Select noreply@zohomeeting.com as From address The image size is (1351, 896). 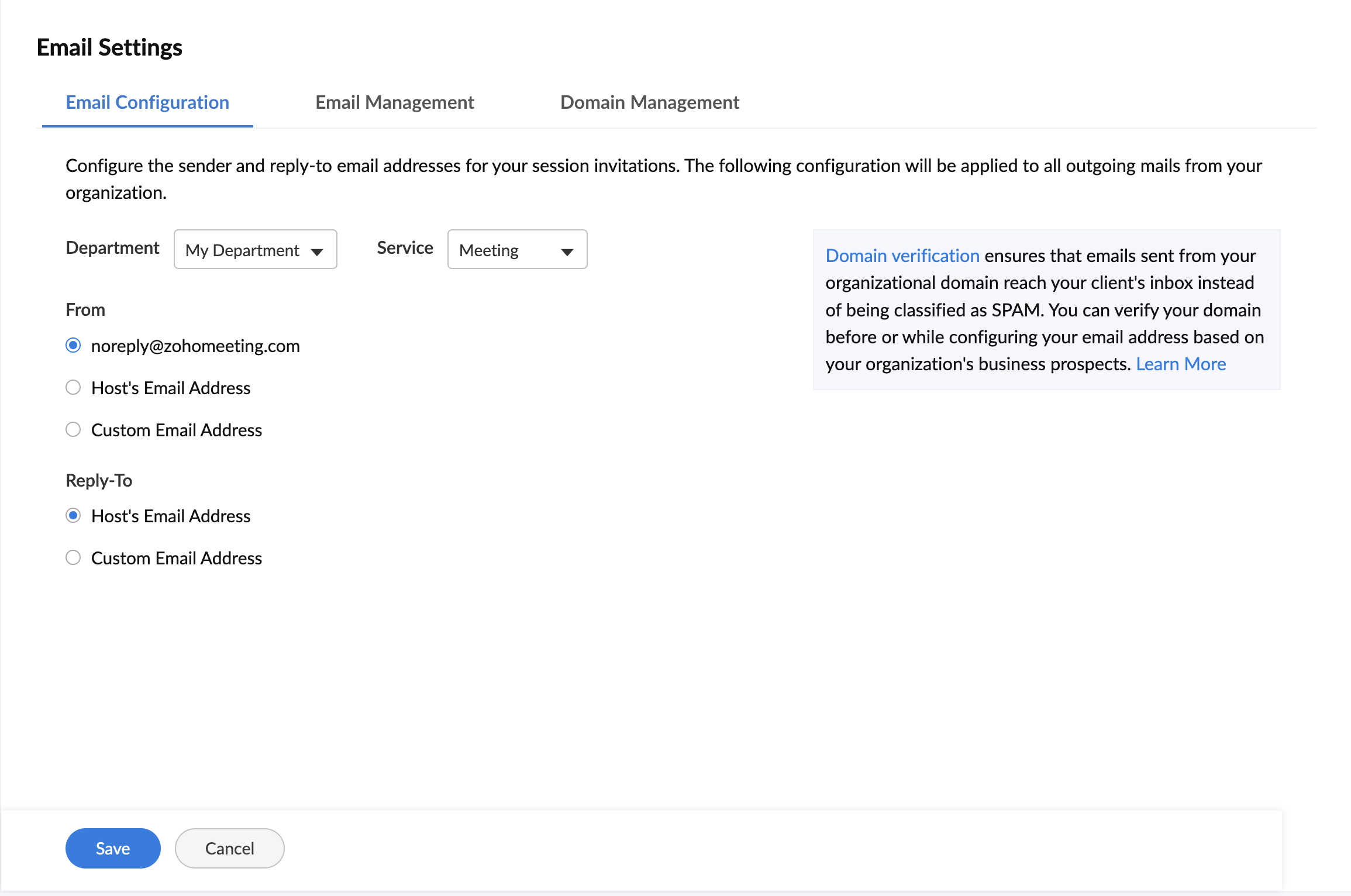tap(73, 346)
